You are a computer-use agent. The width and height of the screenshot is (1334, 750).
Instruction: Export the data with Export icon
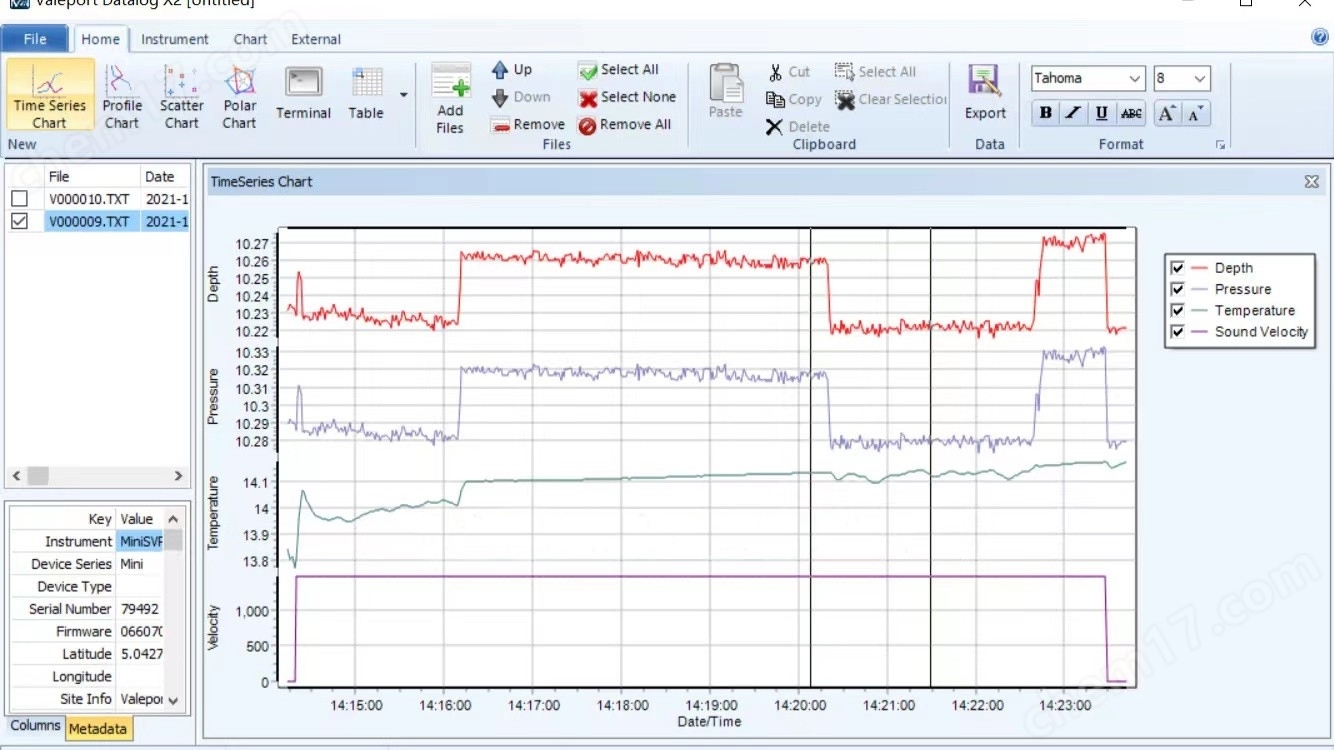point(984,94)
